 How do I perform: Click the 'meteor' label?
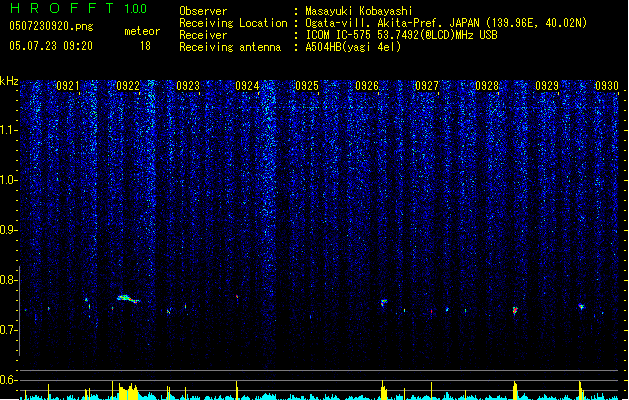tap(142, 31)
